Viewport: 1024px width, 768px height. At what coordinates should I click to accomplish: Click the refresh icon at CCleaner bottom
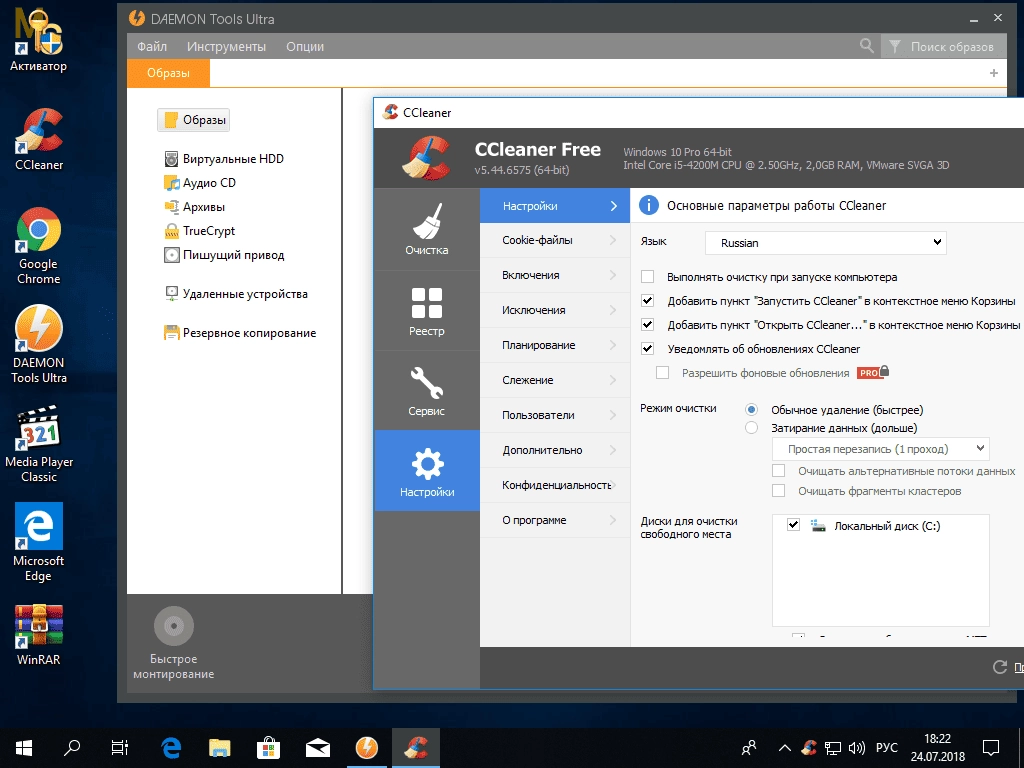1000,667
